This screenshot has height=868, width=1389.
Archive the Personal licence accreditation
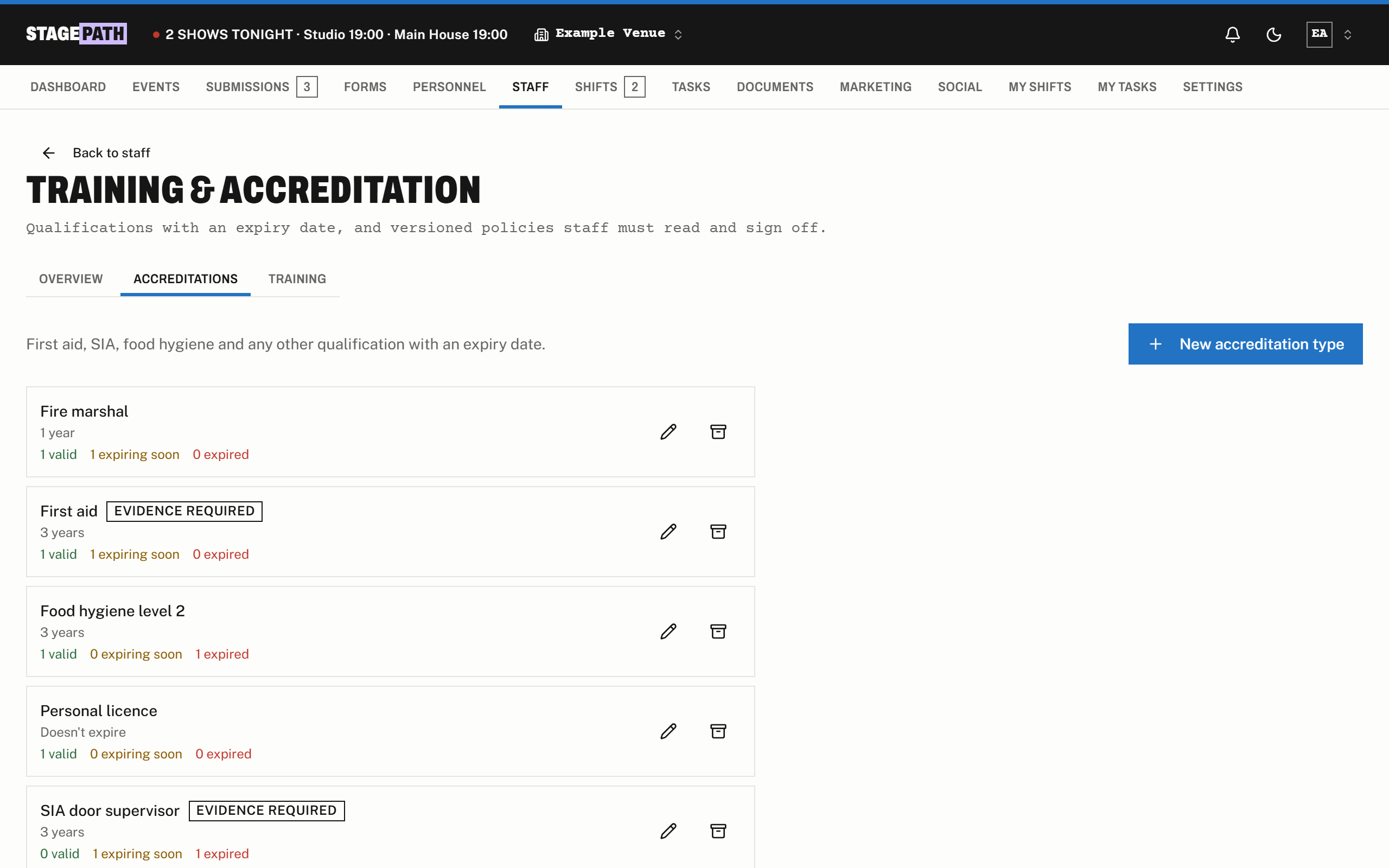(x=718, y=731)
